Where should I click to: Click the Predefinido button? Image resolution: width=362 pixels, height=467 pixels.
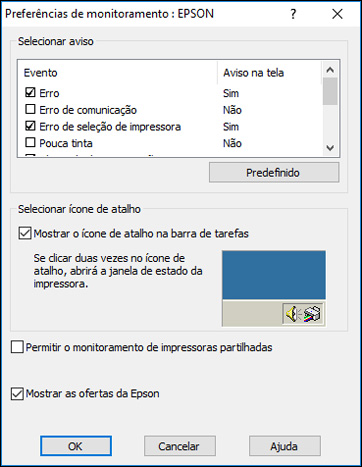pyautogui.click(x=274, y=173)
